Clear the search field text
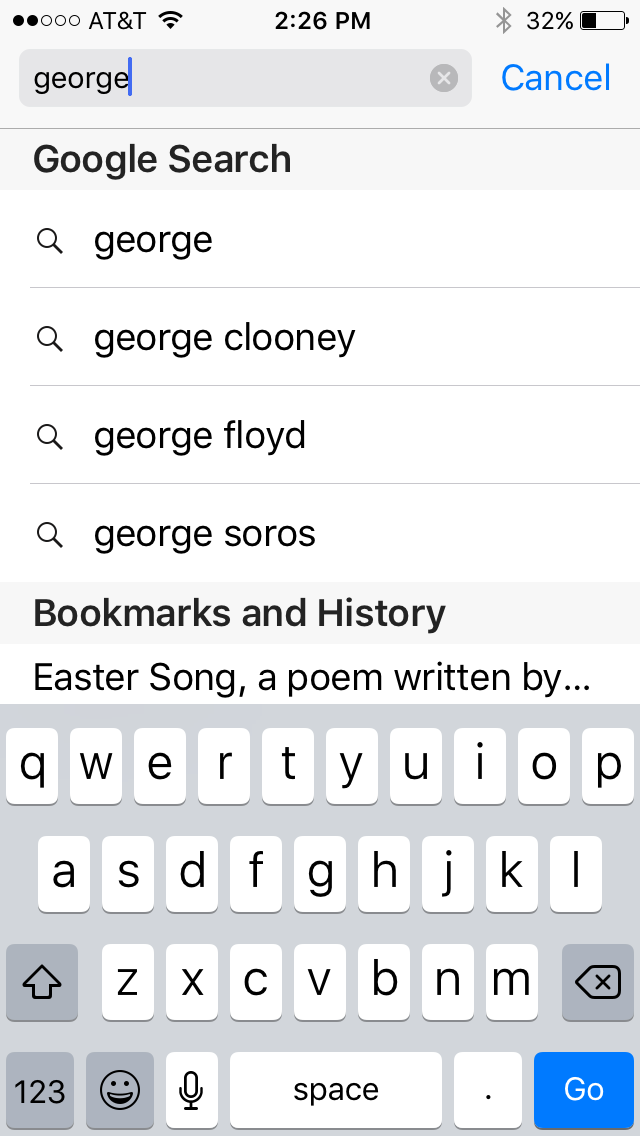 (x=444, y=78)
